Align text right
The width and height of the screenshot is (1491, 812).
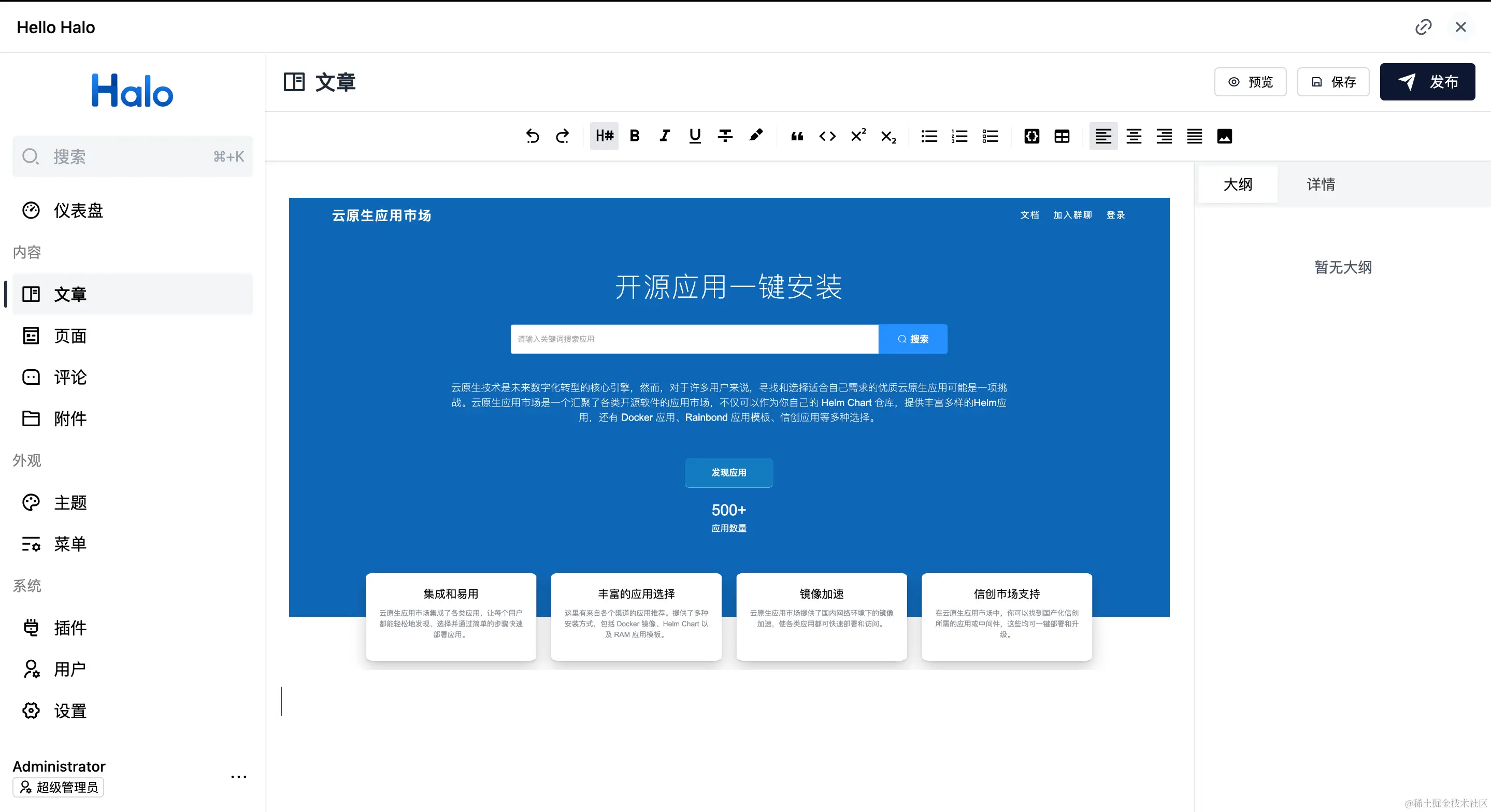pyautogui.click(x=1164, y=136)
